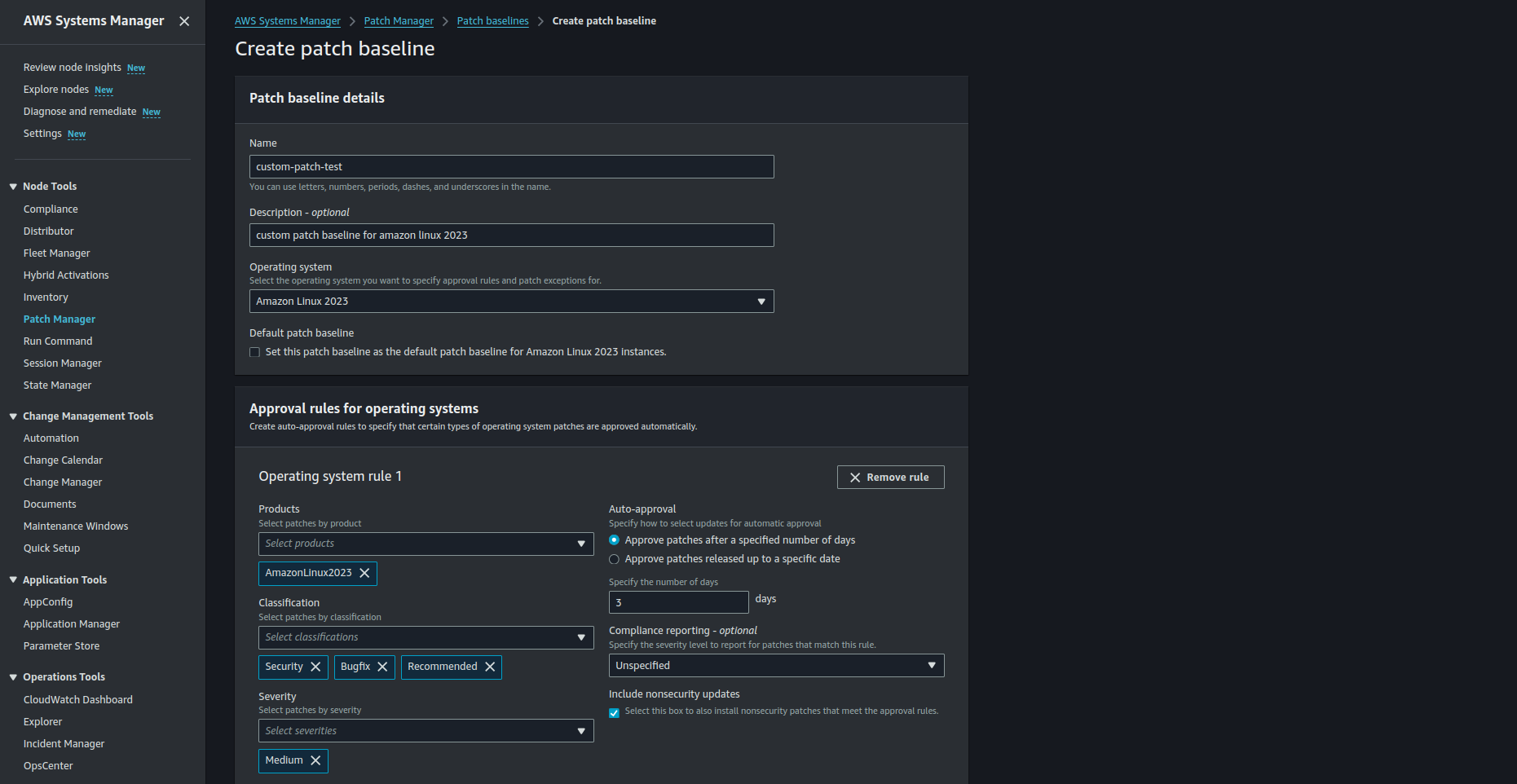1517x784 pixels.
Task: Open the Select products dropdown
Action: click(426, 544)
